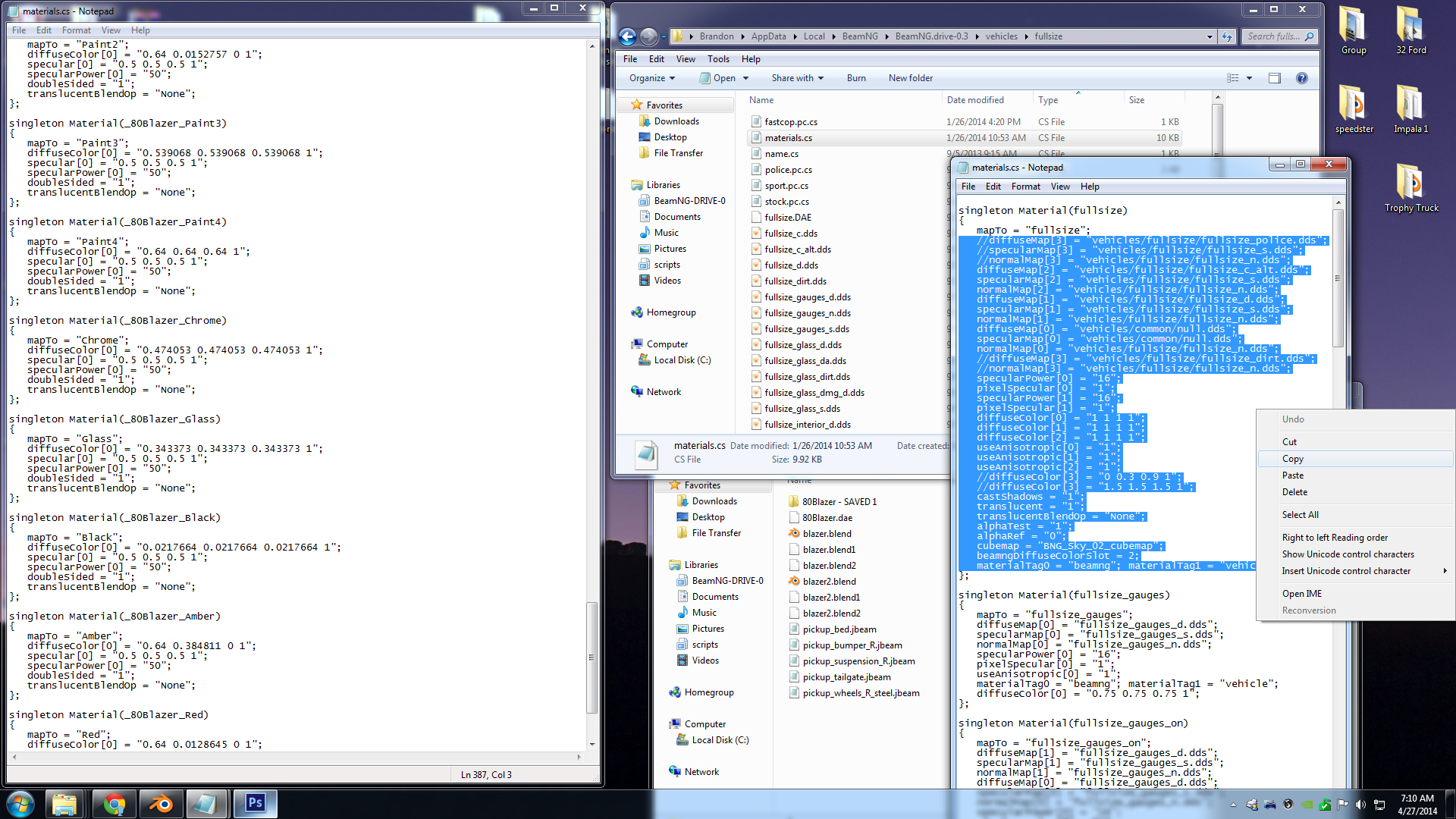Switch to Notepad taskbar button

click(206, 804)
